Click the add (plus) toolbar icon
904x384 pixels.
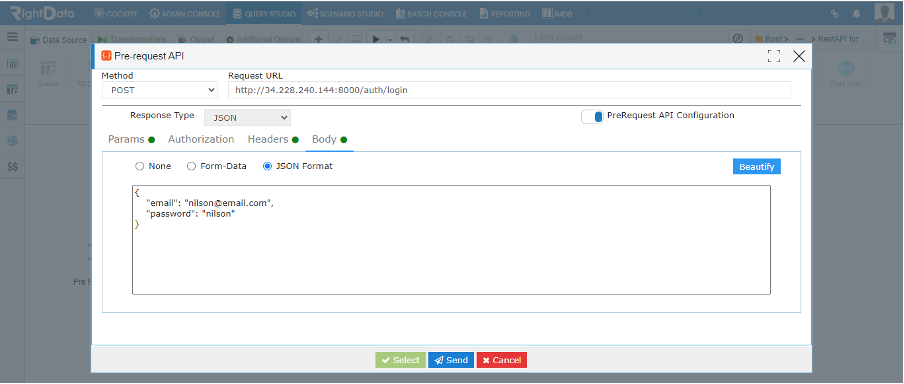pyautogui.click(x=318, y=39)
